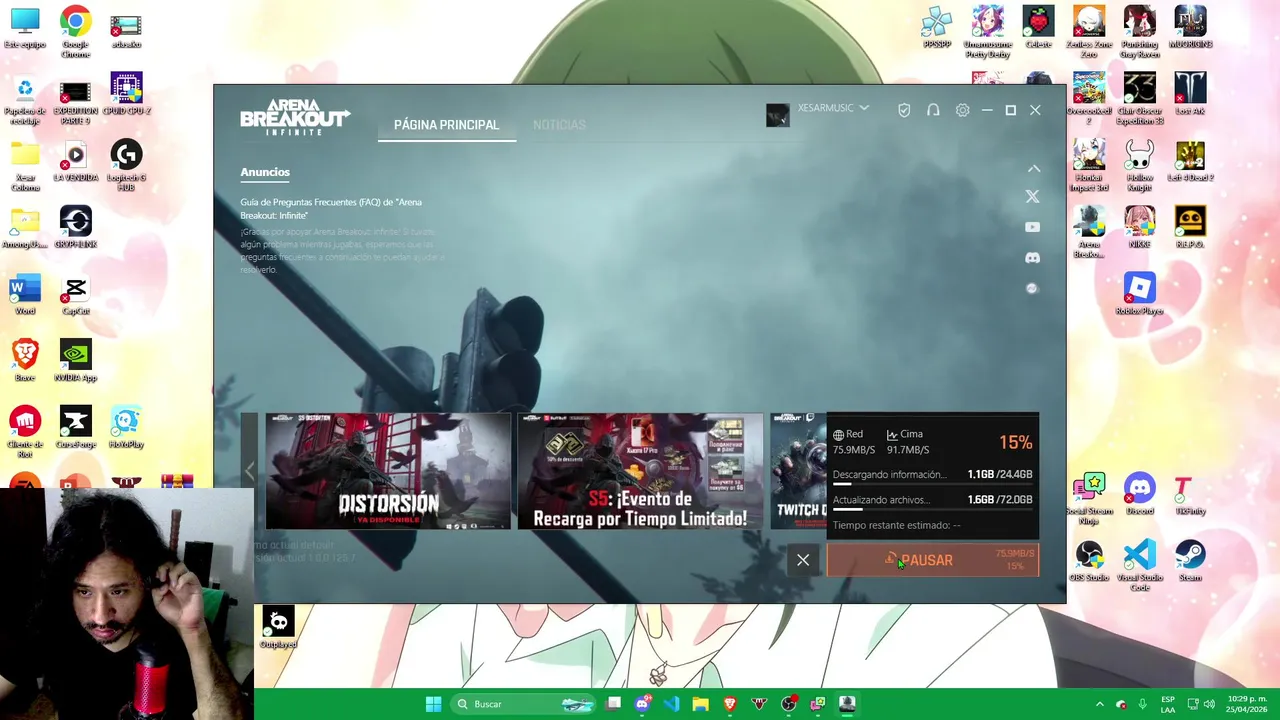Open the TWITCH banner thumbnail
Image resolution: width=1280 pixels, height=720 pixels.
798,471
